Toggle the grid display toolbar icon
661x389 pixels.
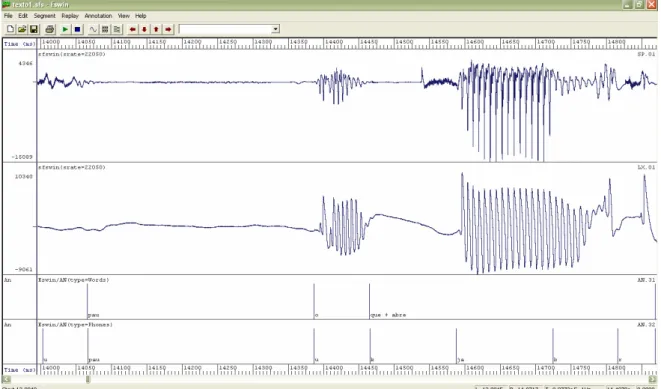click(x=105, y=29)
